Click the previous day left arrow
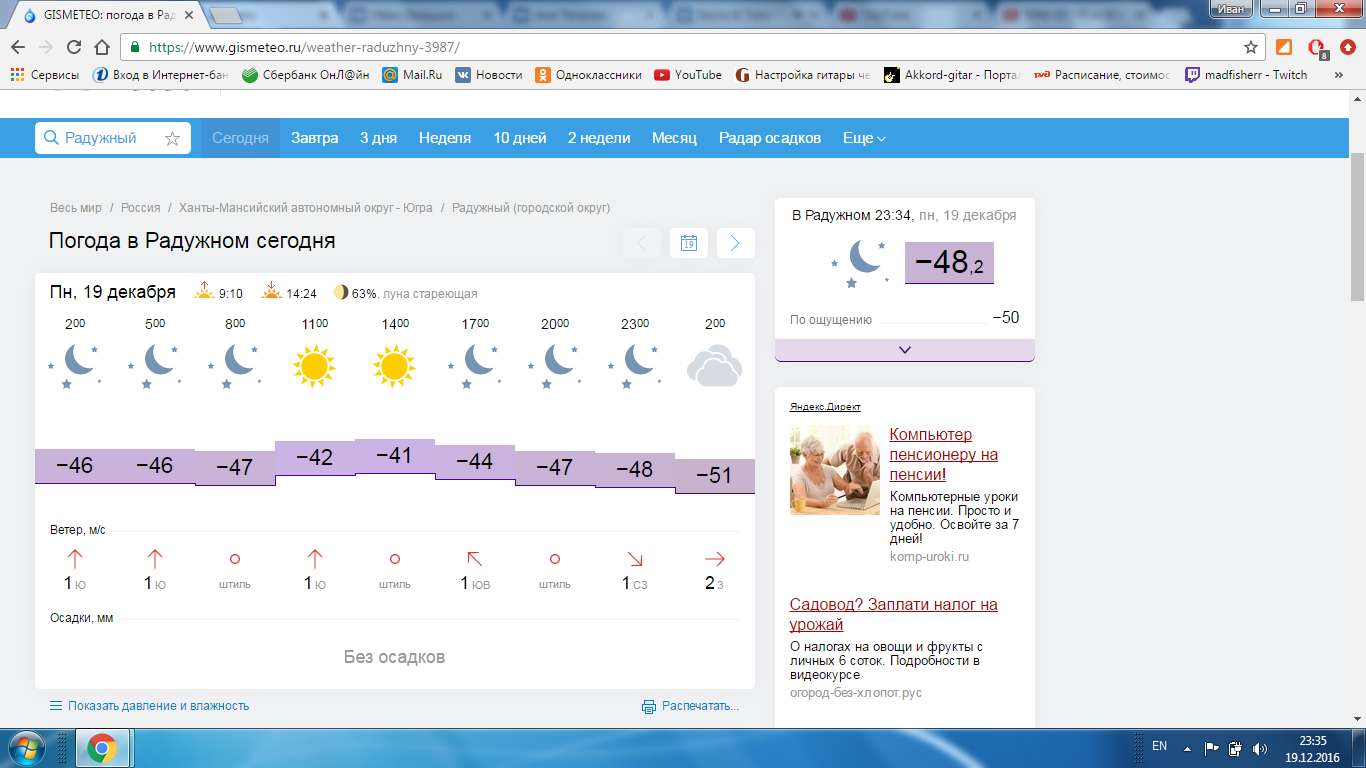 (641, 243)
